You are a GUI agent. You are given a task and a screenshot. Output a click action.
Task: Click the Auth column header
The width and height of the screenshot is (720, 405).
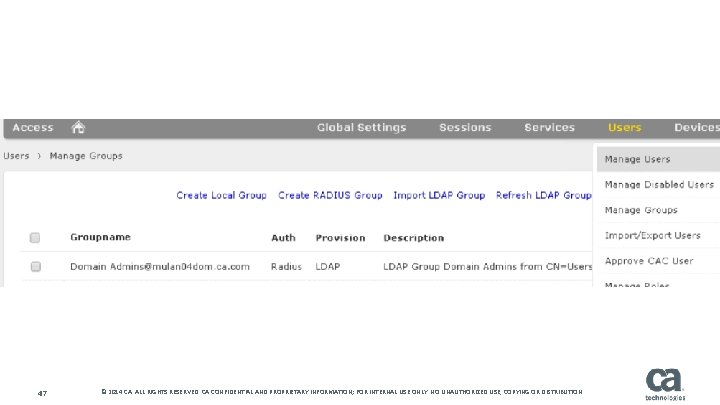(x=283, y=238)
